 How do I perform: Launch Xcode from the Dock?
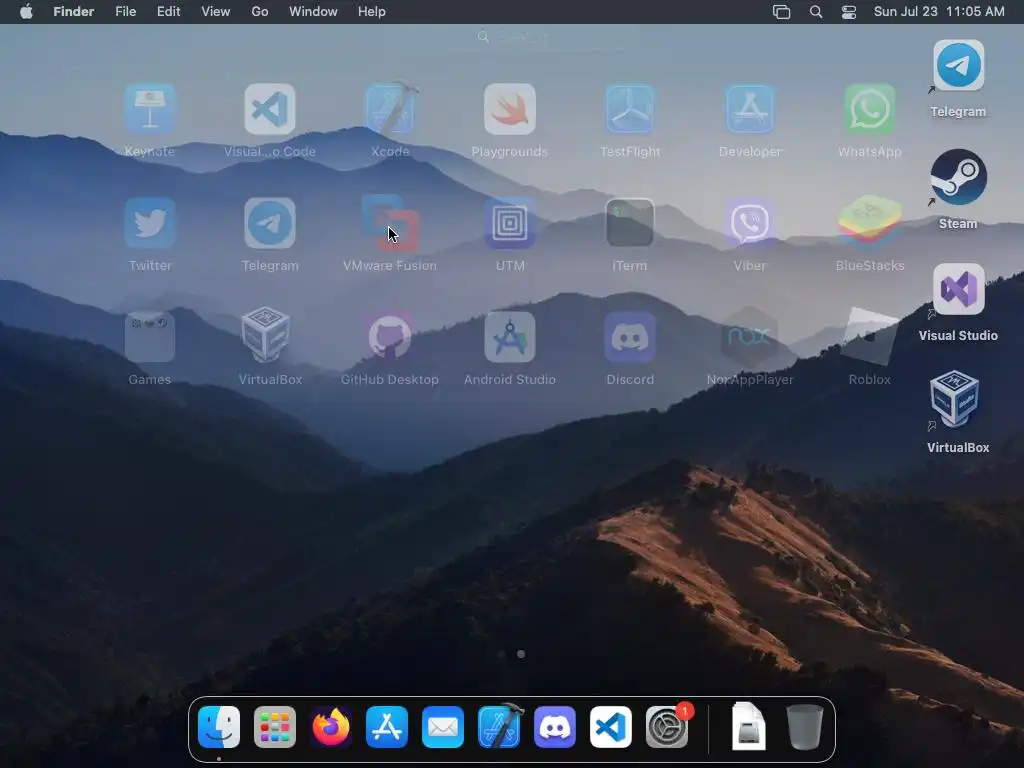[500, 727]
